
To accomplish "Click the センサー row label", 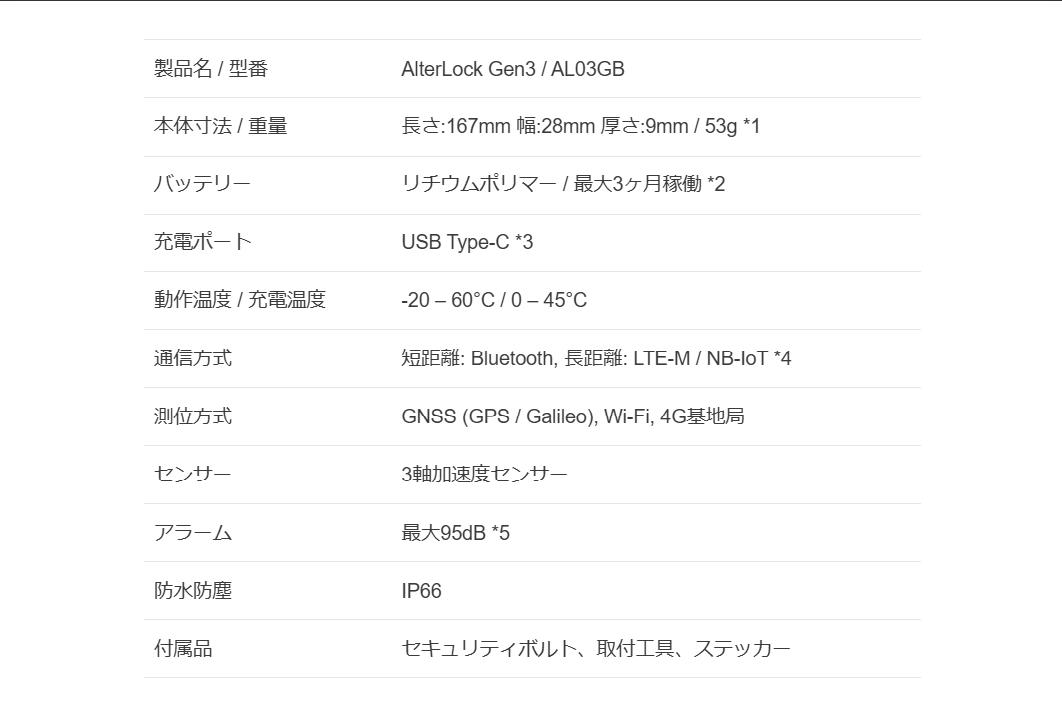I will point(193,475).
